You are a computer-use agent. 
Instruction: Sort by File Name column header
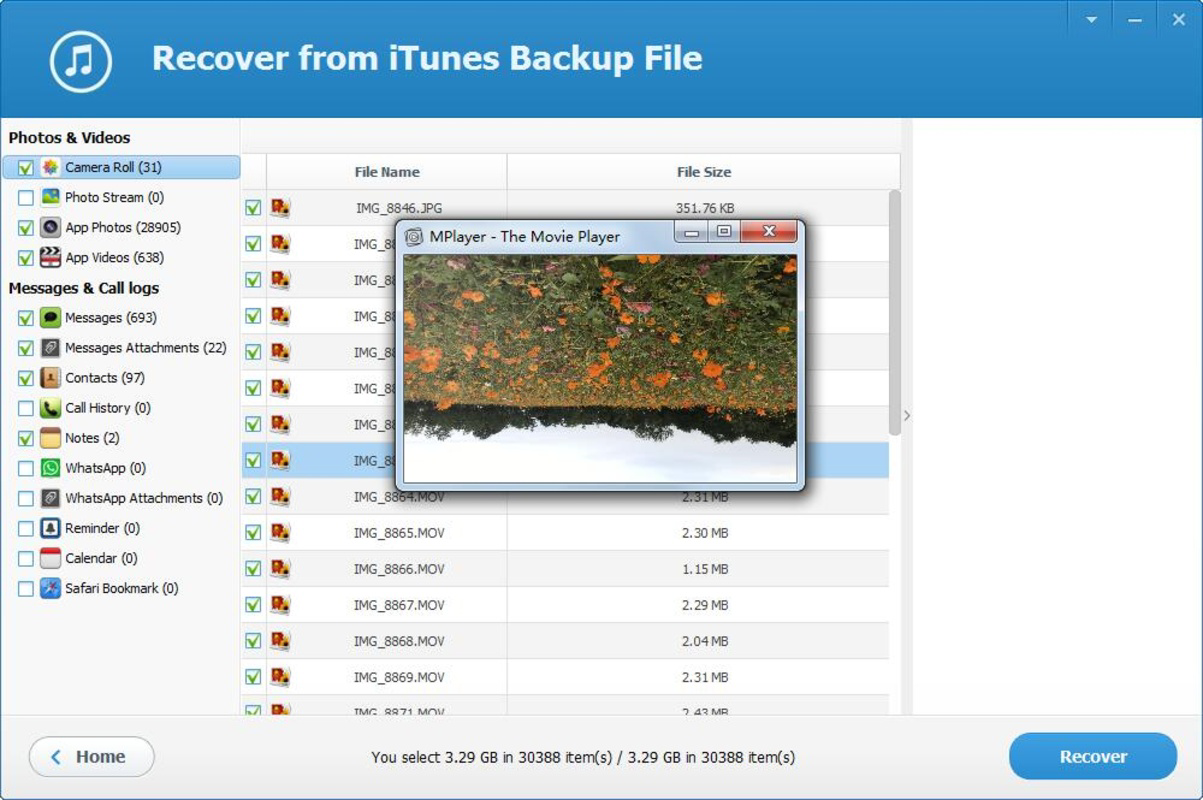point(387,172)
